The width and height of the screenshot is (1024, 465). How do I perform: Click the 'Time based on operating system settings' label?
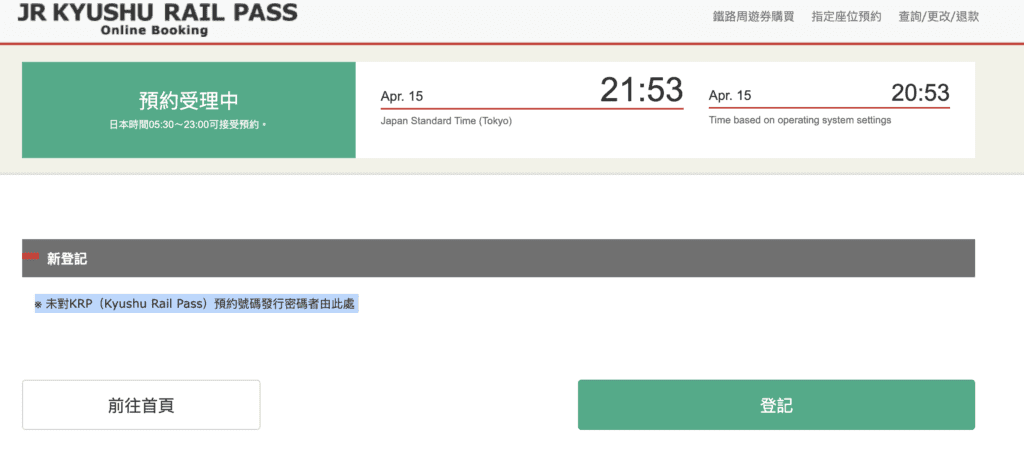pos(799,120)
